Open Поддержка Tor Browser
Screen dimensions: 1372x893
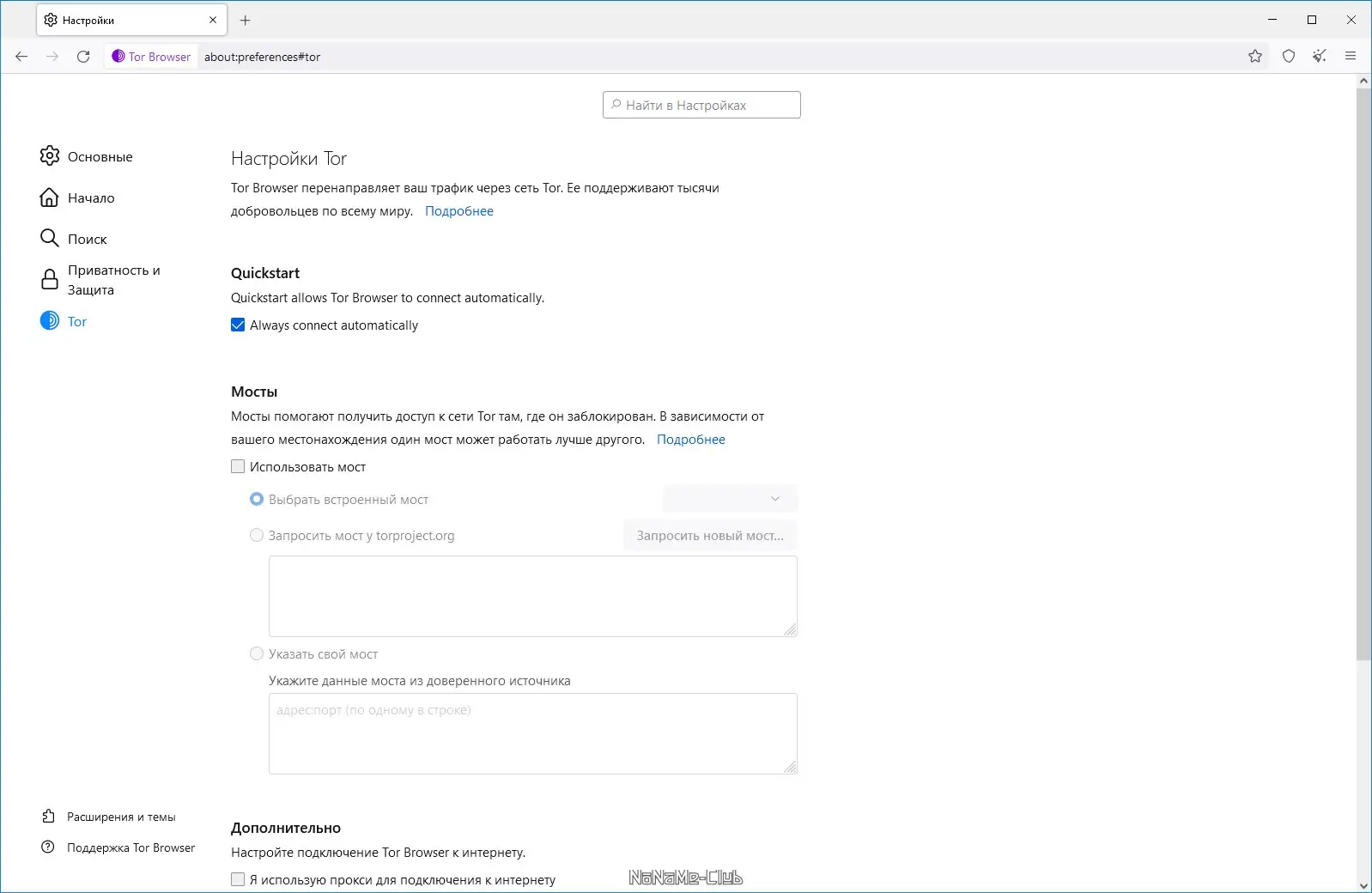point(131,847)
